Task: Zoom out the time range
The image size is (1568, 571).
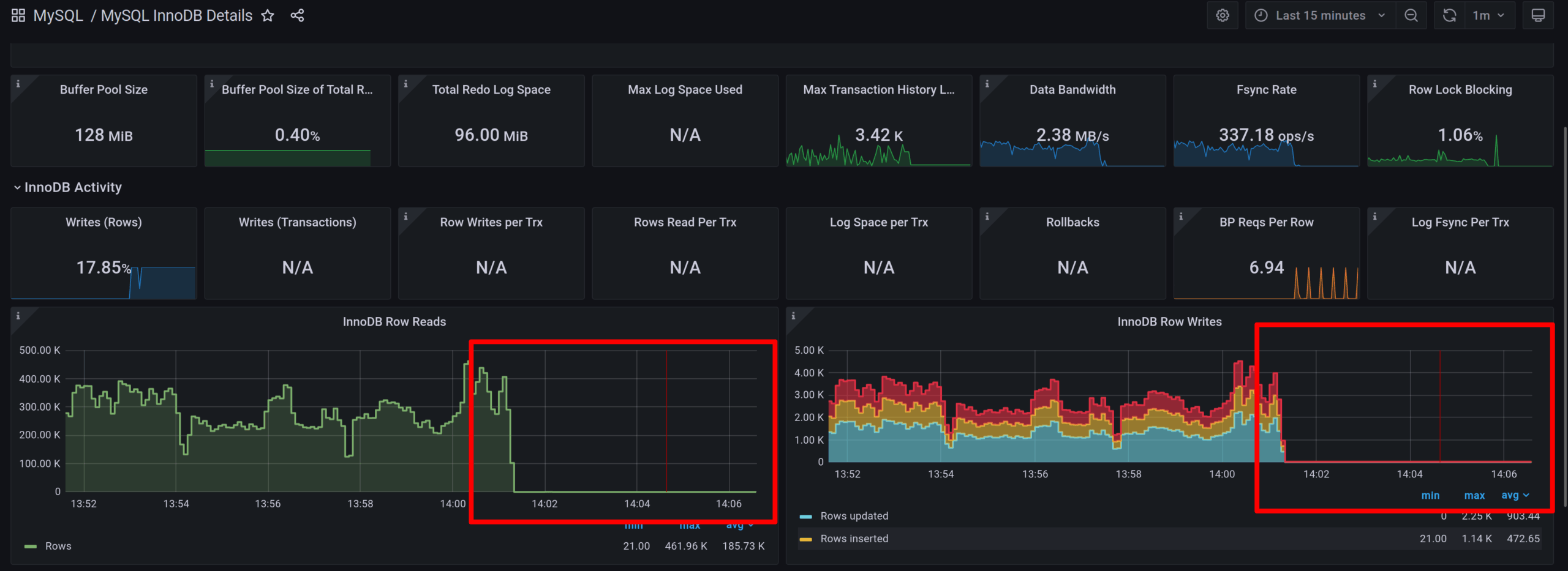Action: coord(1411,15)
